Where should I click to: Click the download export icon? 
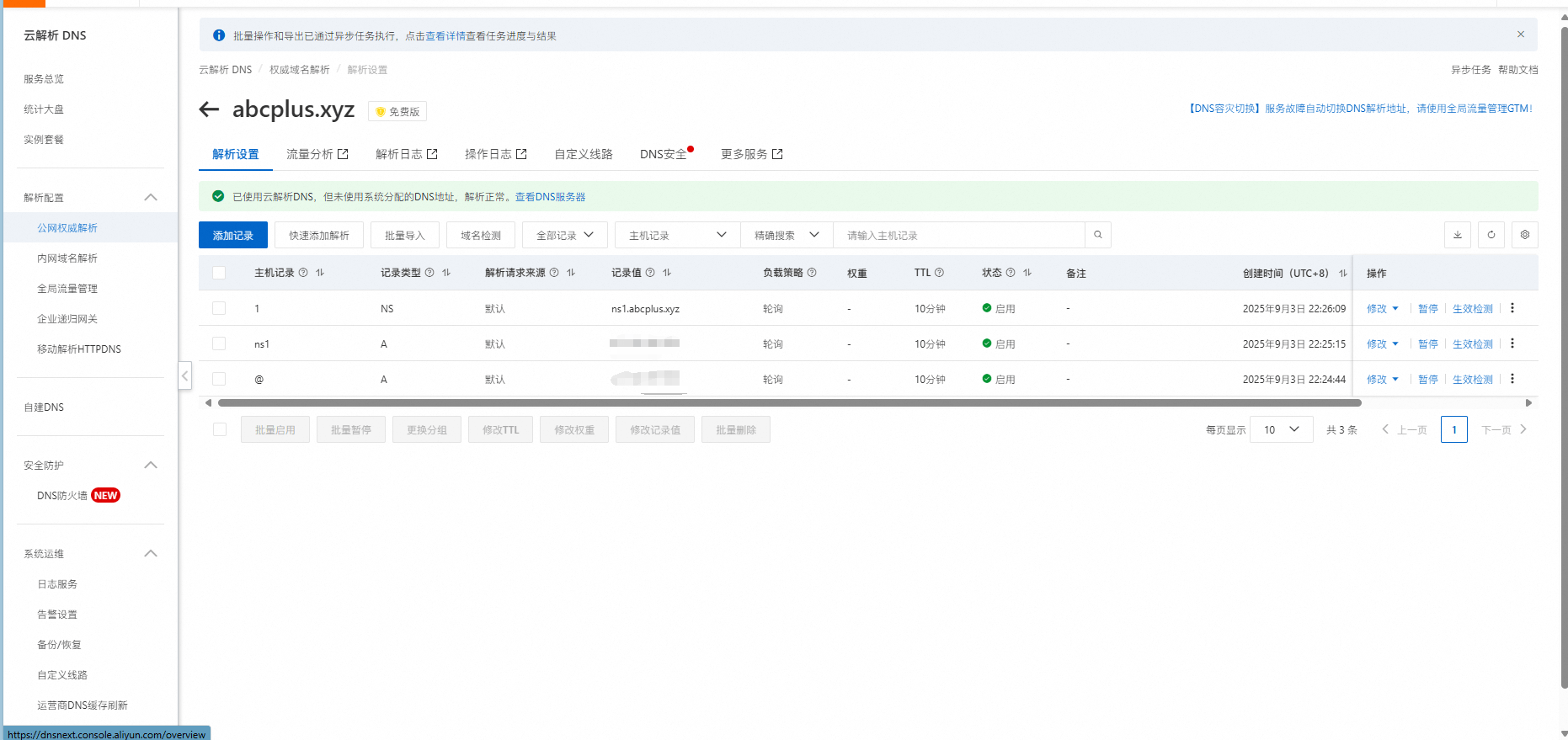click(x=1457, y=235)
